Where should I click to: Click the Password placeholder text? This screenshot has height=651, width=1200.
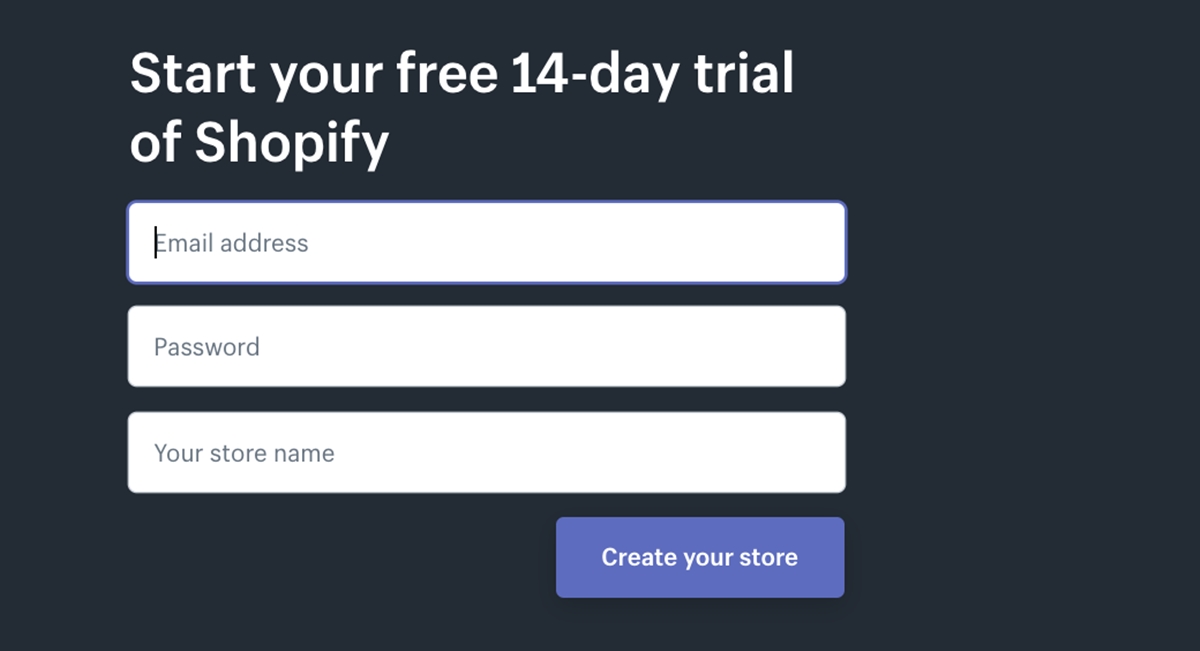coord(207,347)
